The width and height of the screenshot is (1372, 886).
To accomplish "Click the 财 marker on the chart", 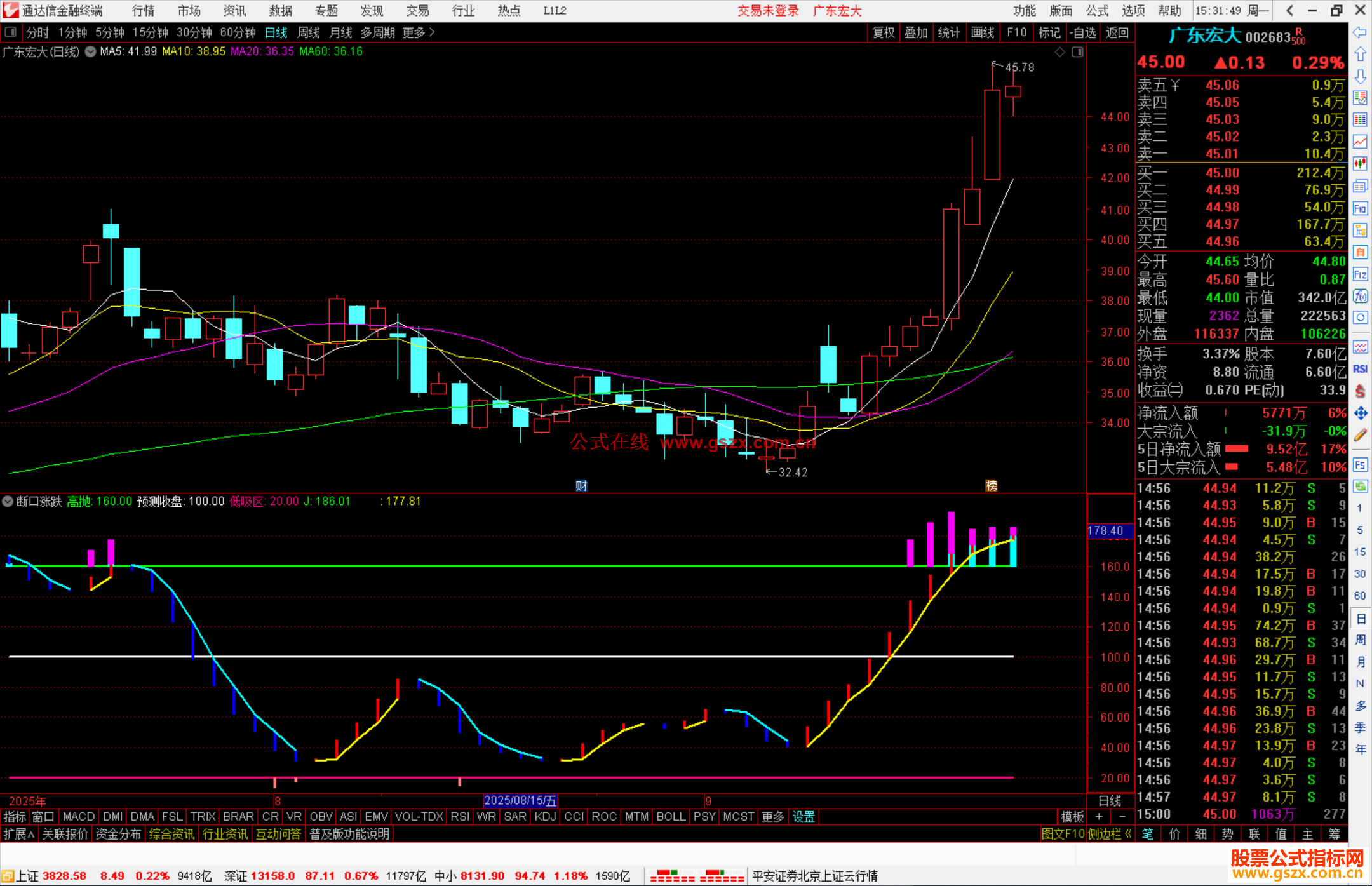I will pyautogui.click(x=581, y=486).
